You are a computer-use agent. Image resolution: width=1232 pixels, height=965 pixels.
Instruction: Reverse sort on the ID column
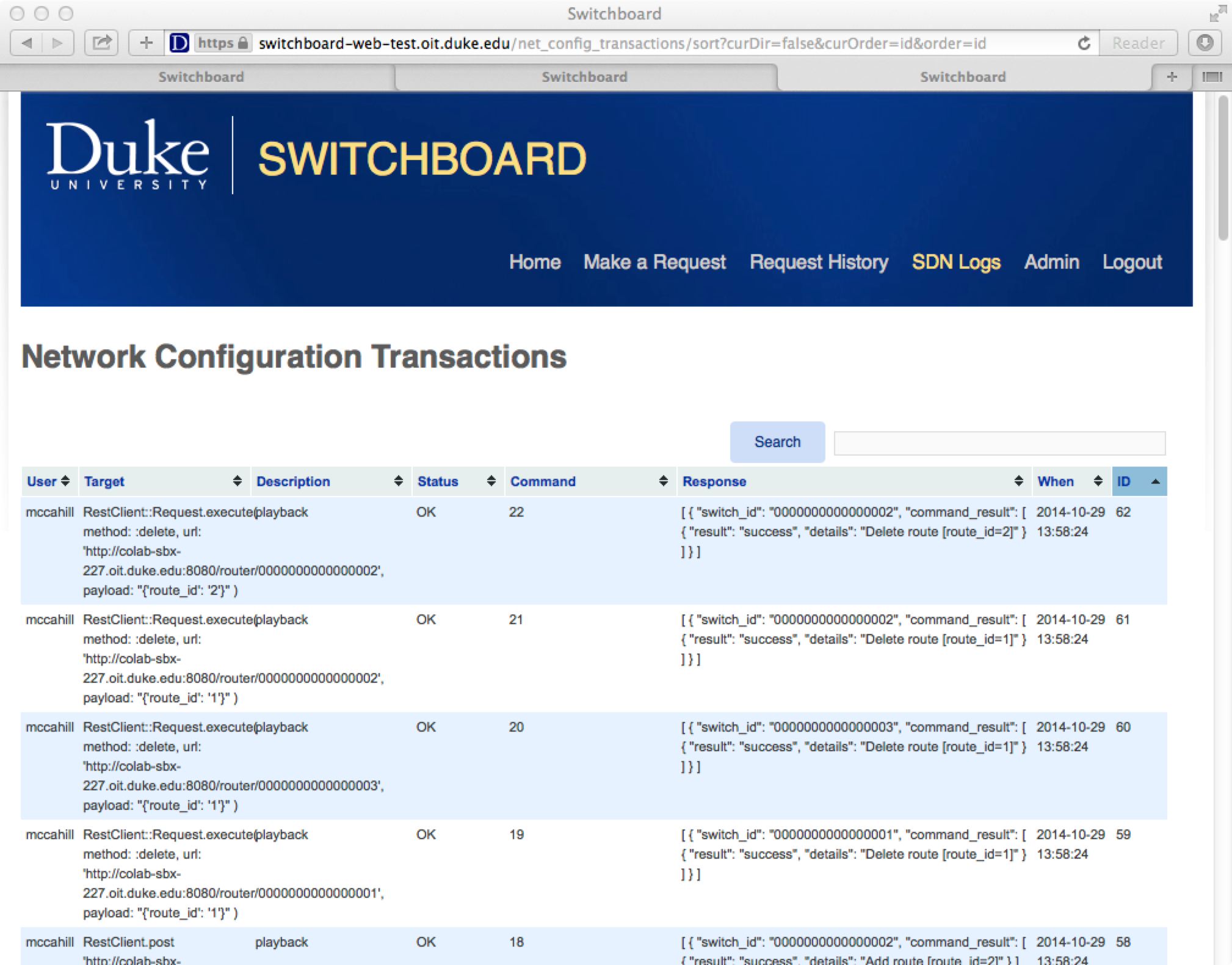(x=1139, y=481)
